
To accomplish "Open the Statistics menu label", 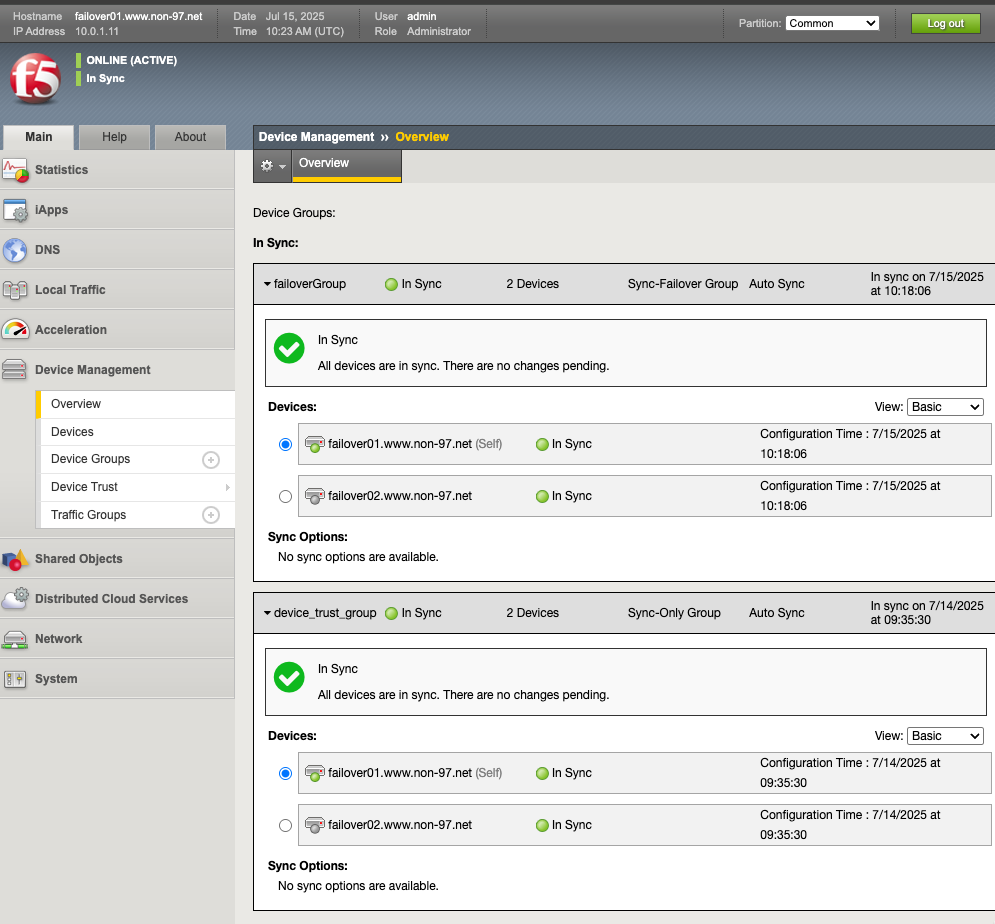I will 62,170.
